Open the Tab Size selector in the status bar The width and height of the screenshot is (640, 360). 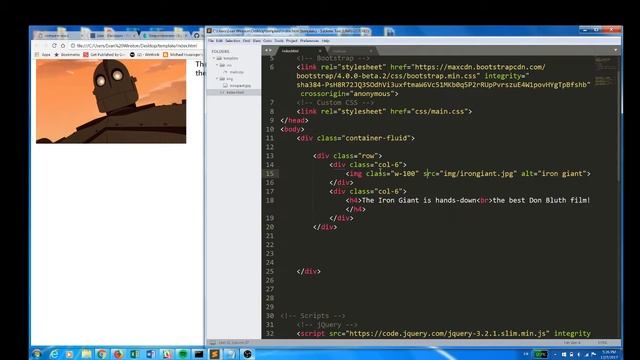(572, 343)
